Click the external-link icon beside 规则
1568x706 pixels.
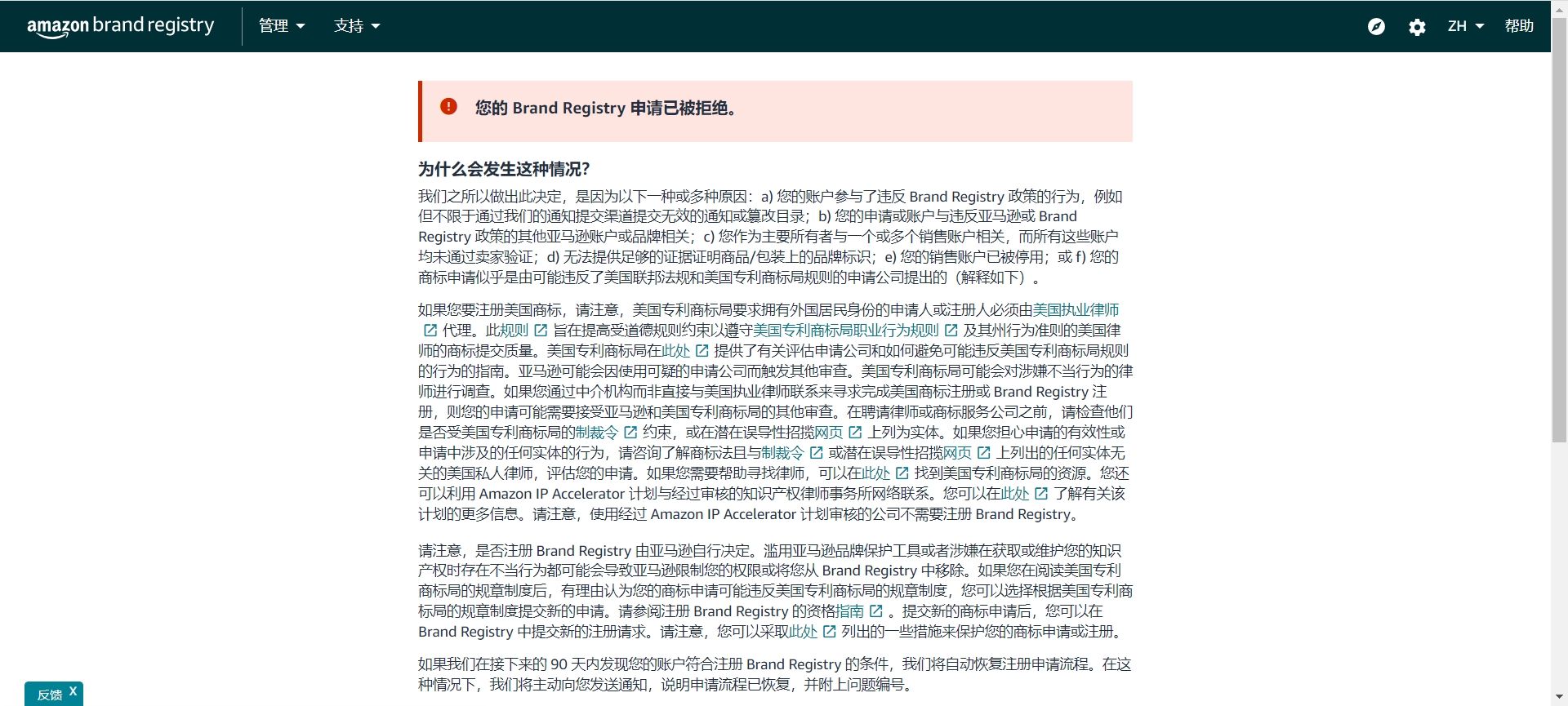tap(541, 331)
